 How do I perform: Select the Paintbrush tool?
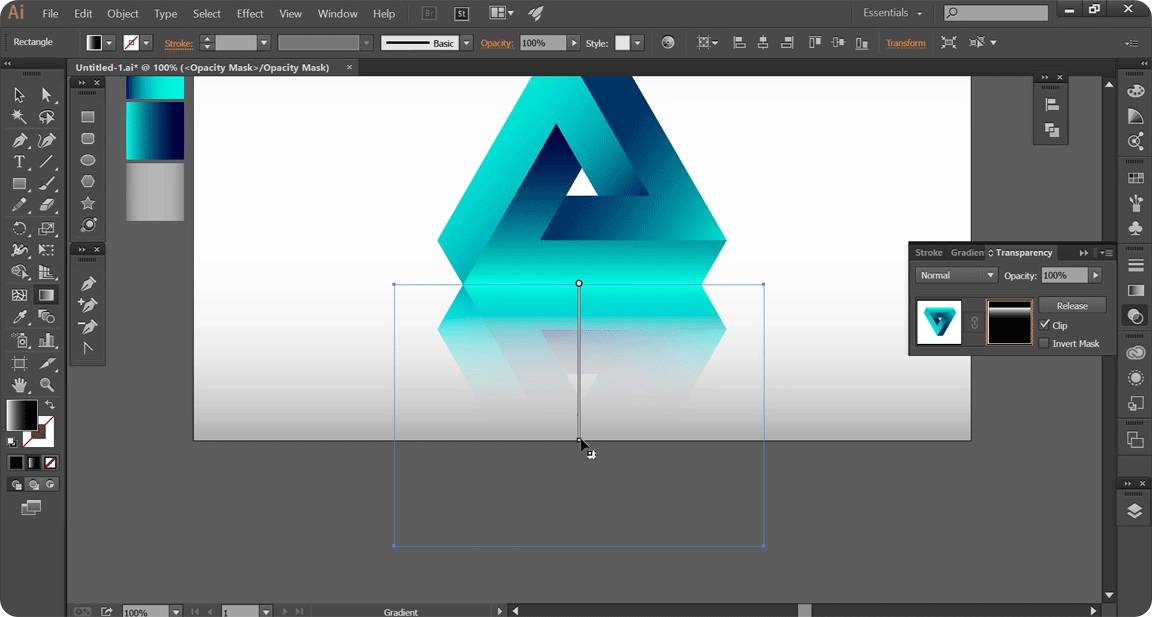point(46,184)
